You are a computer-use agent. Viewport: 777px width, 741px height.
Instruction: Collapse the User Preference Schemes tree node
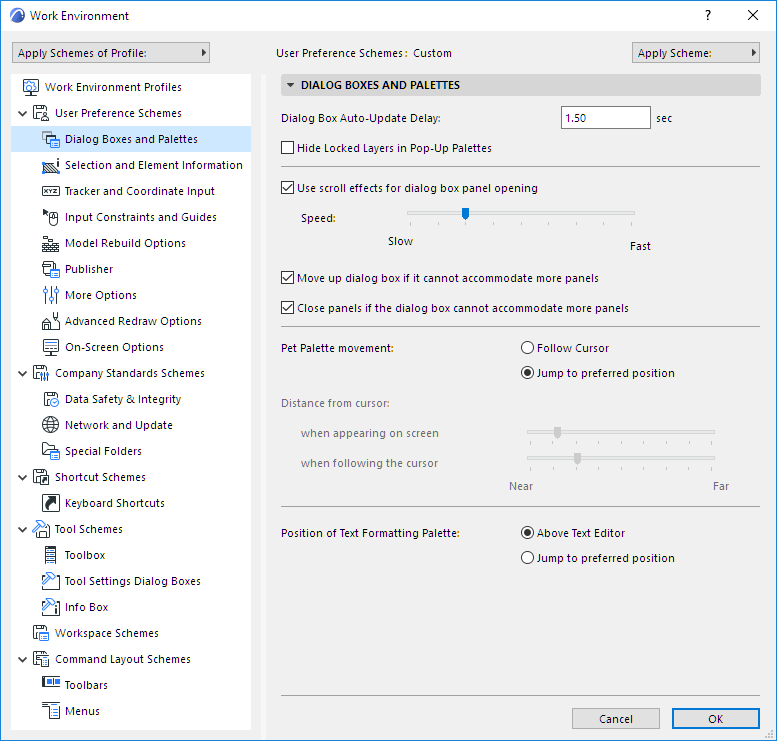(x=22, y=113)
